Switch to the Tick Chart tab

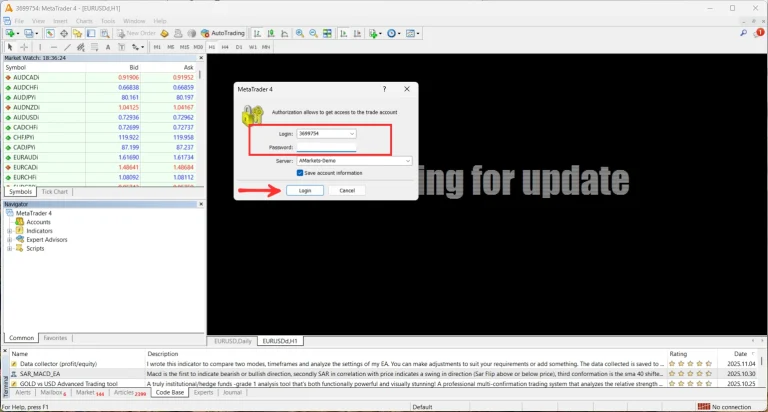click(x=54, y=192)
